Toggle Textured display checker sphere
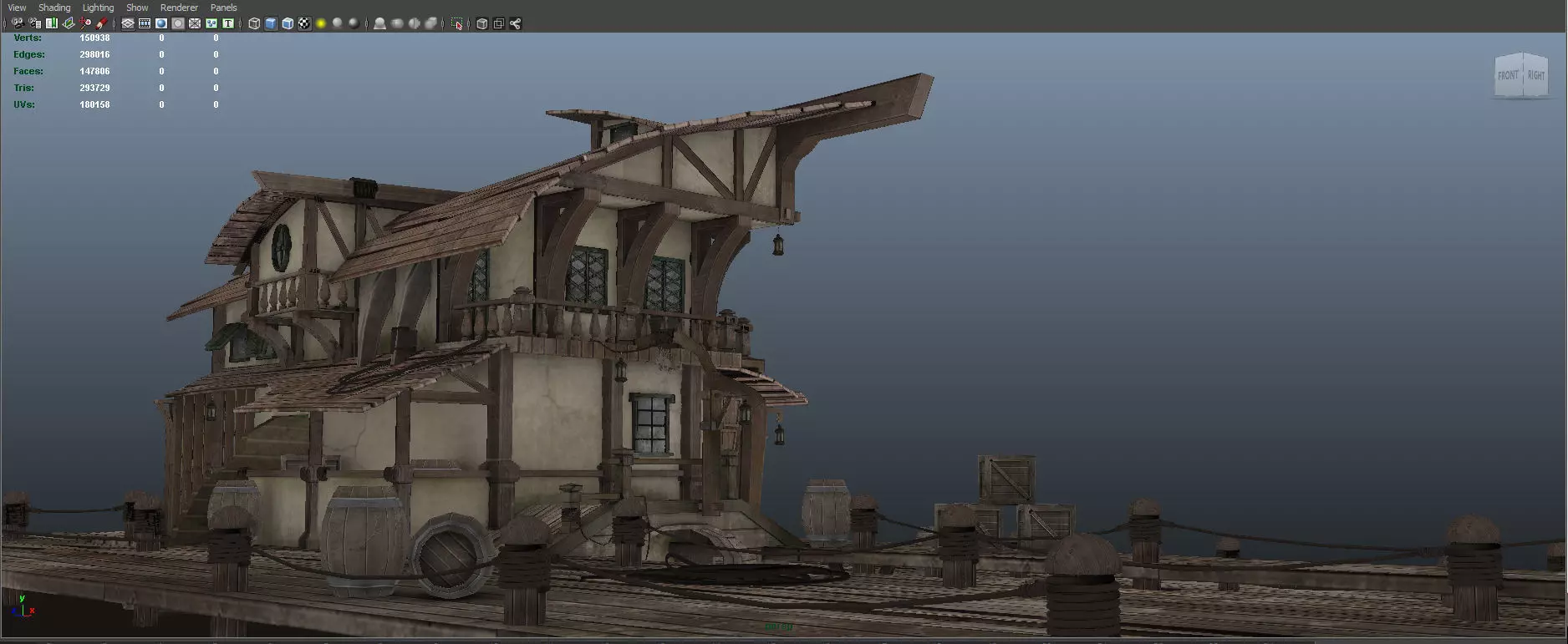Image resolution: width=1568 pixels, height=644 pixels. point(304,23)
